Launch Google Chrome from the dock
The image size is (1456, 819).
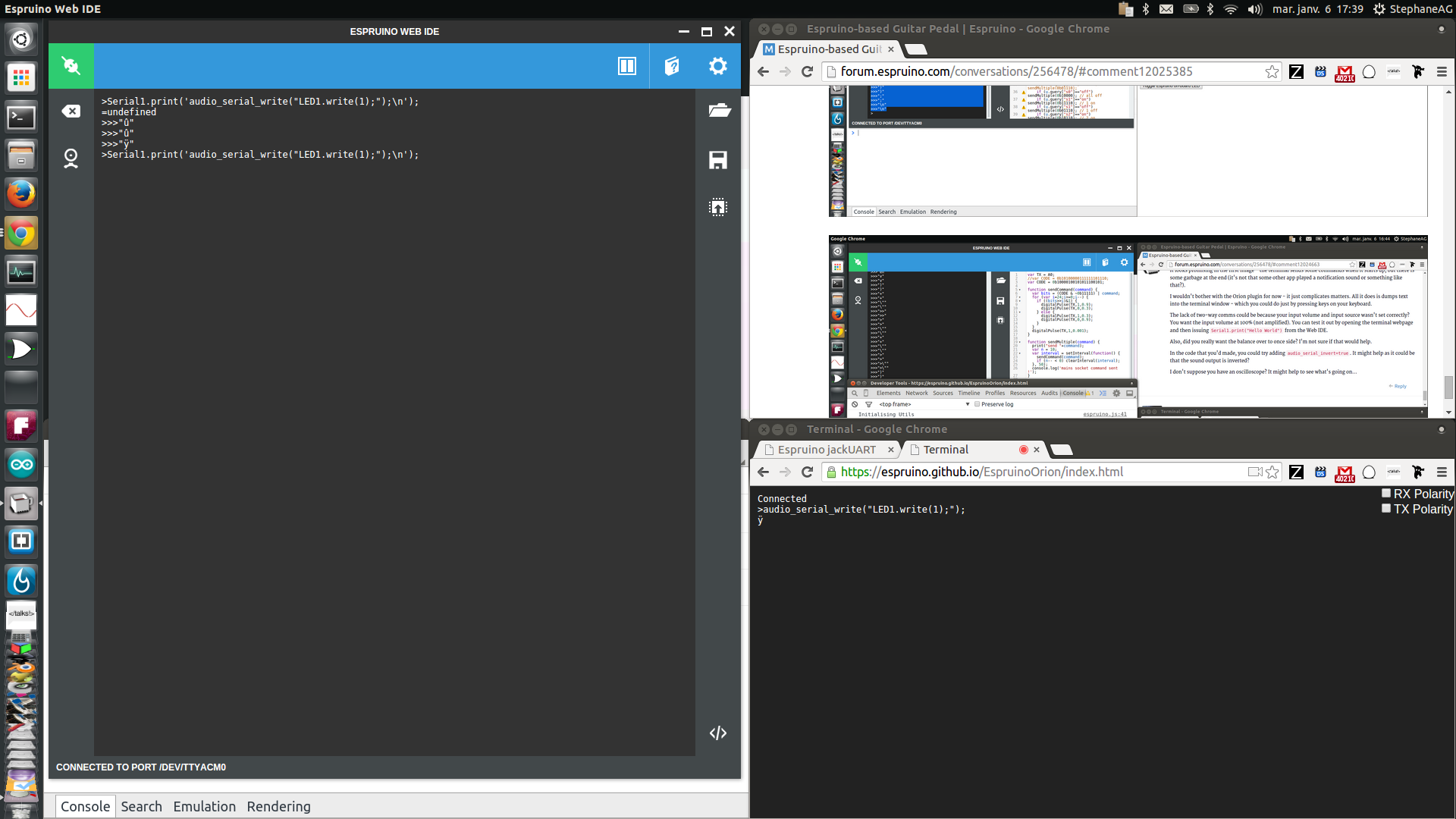pos(21,233)
